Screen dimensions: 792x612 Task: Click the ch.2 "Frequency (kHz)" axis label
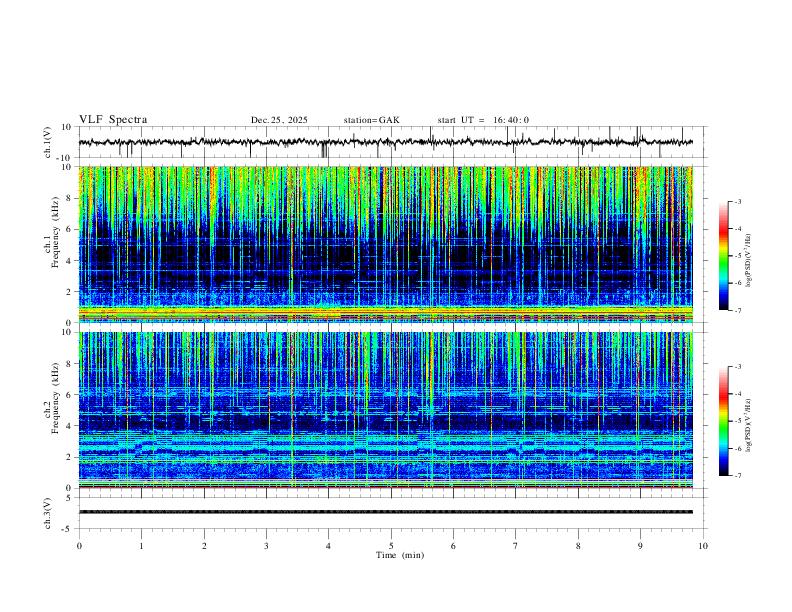[56, 398]
